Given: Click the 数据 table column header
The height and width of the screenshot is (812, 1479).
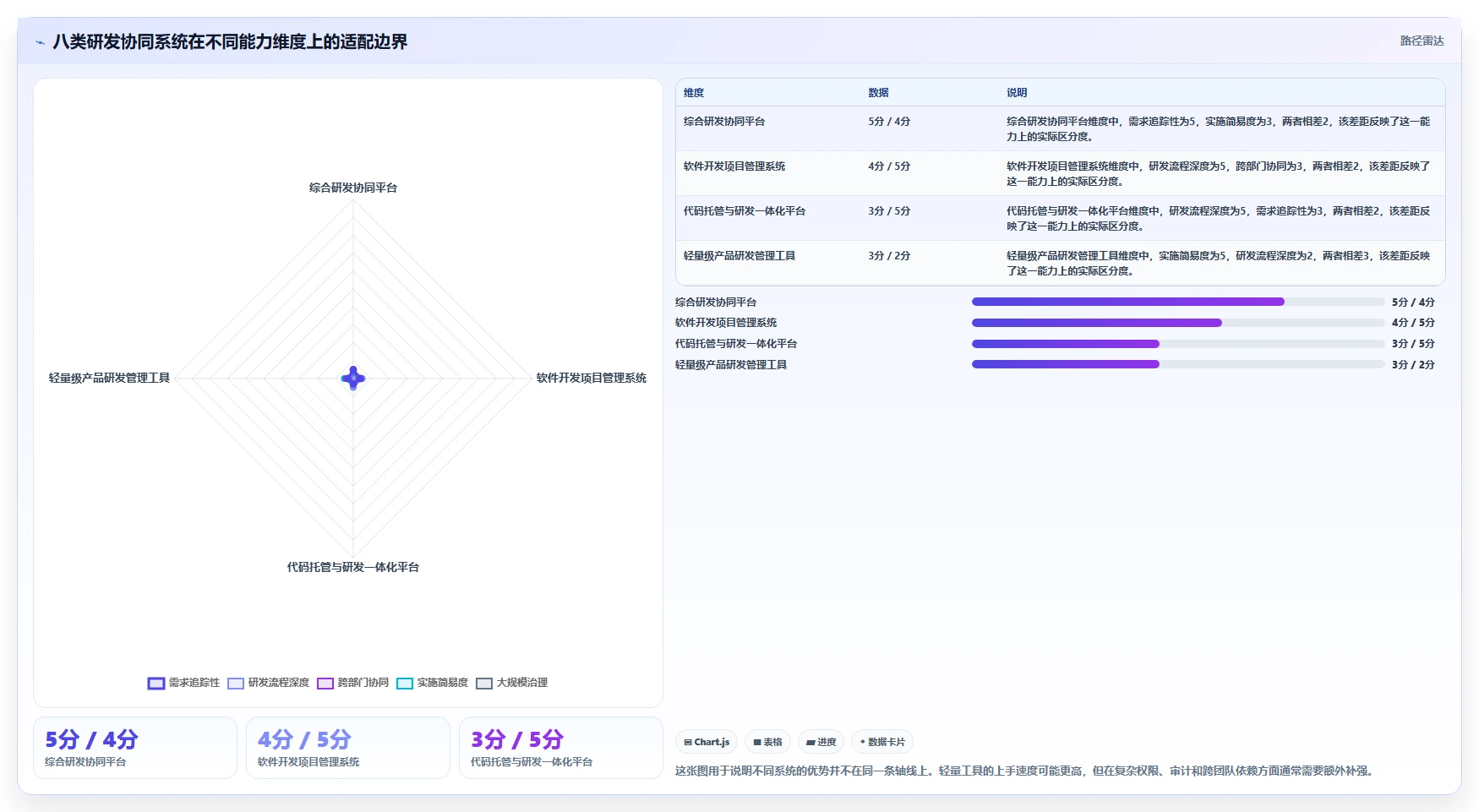Looking at the screenshot, I should click(878, 93).
